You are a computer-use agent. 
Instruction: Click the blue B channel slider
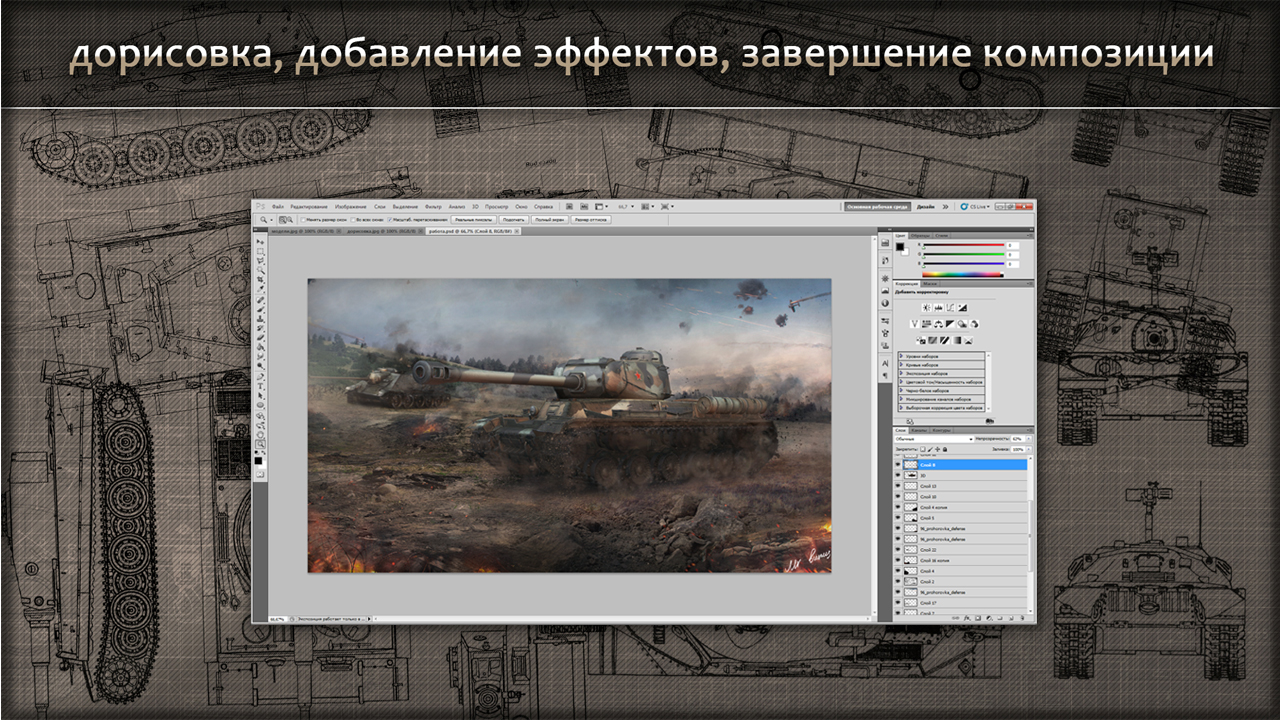pyautogui.click(x=964, y=264)
